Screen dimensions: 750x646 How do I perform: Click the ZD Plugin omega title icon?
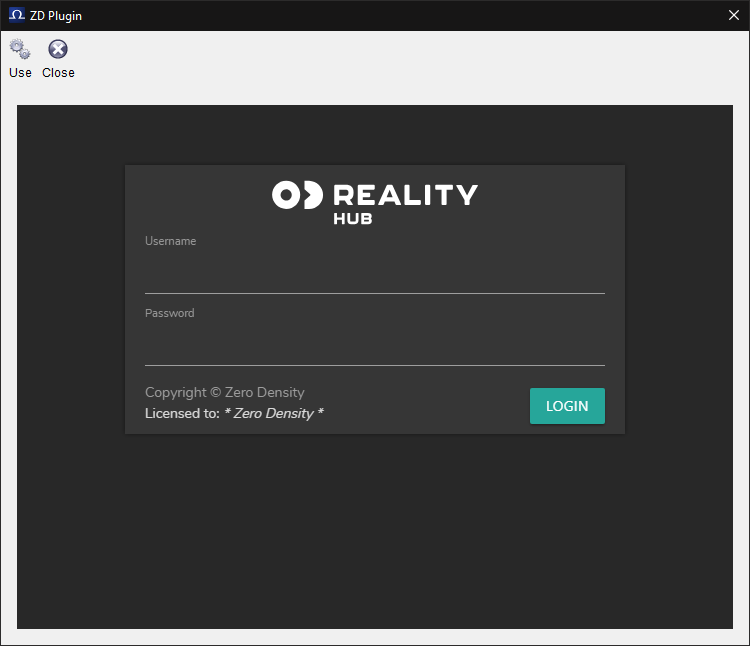(x=16, y=15)
